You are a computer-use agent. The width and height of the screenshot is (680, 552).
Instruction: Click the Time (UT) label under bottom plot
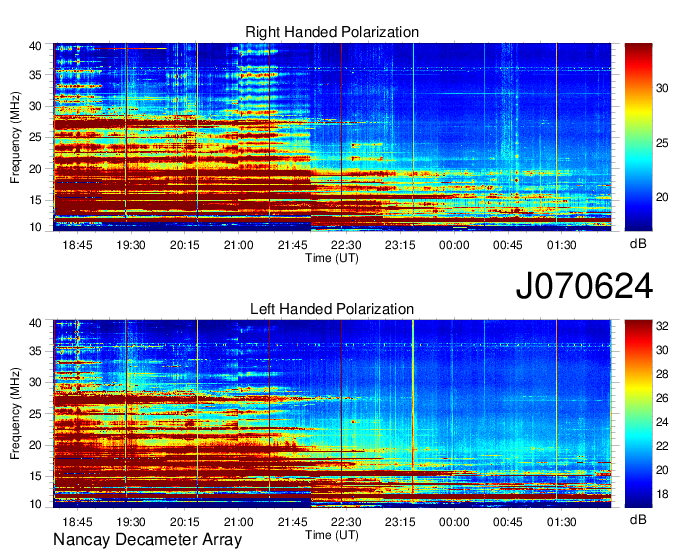(x=332, y=535)
